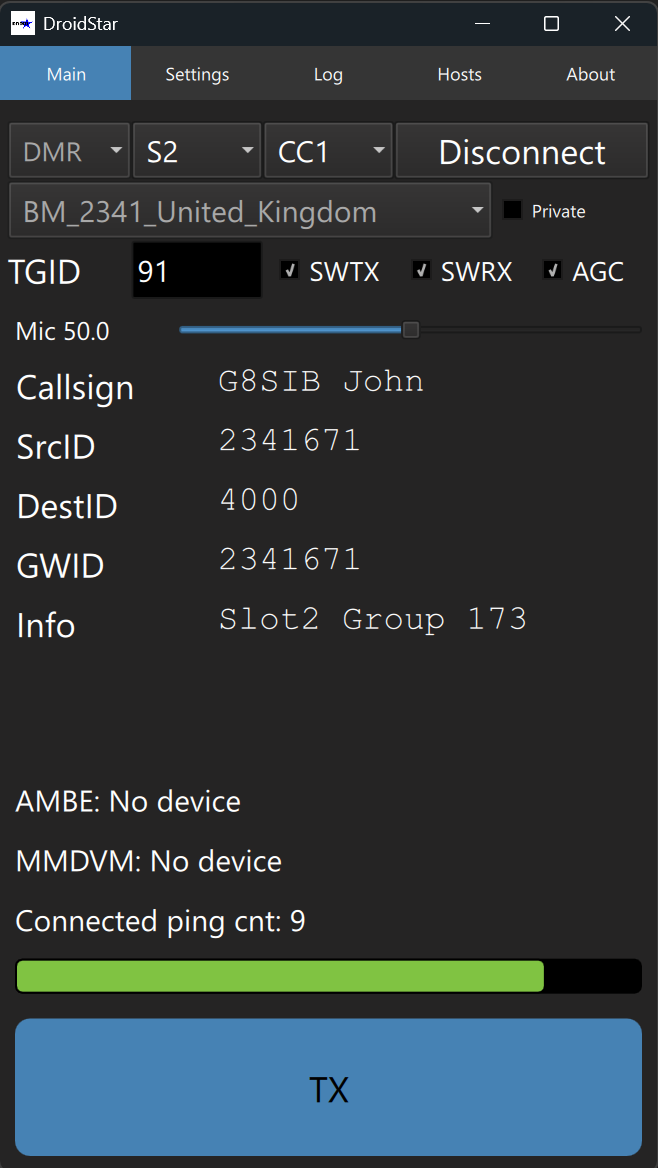Image resolution: width=658 pixels, height=1168 pixels.
Task: Close the DroidStar window
Action: [623, 24]
